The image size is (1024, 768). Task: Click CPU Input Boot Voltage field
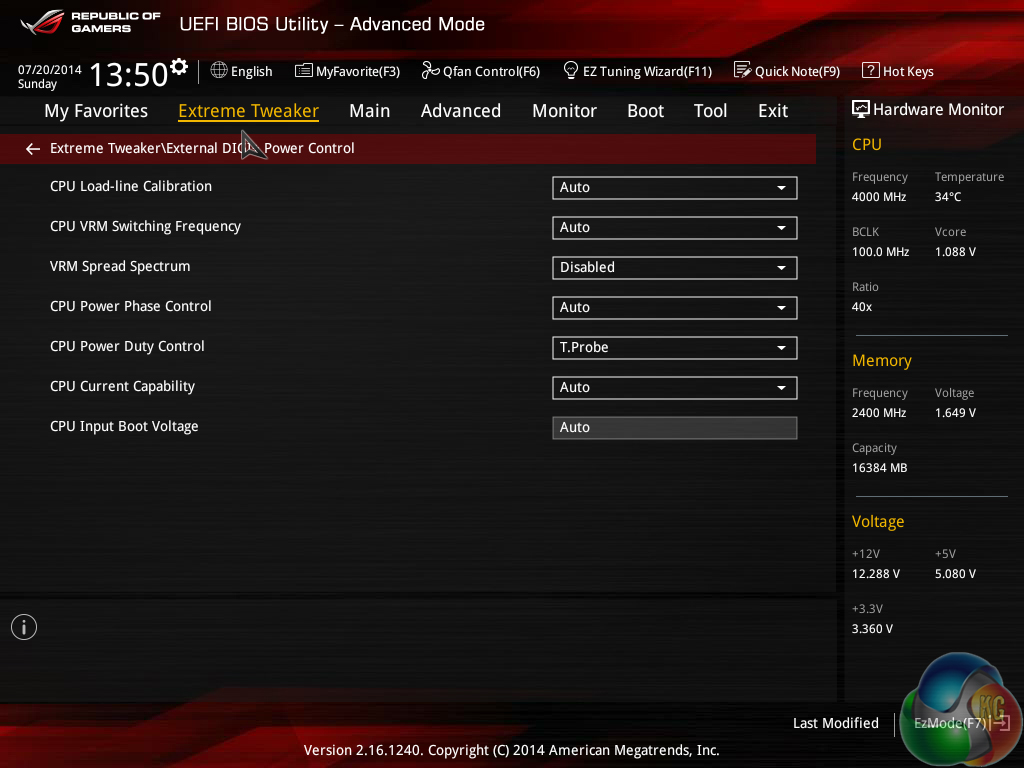675,428
